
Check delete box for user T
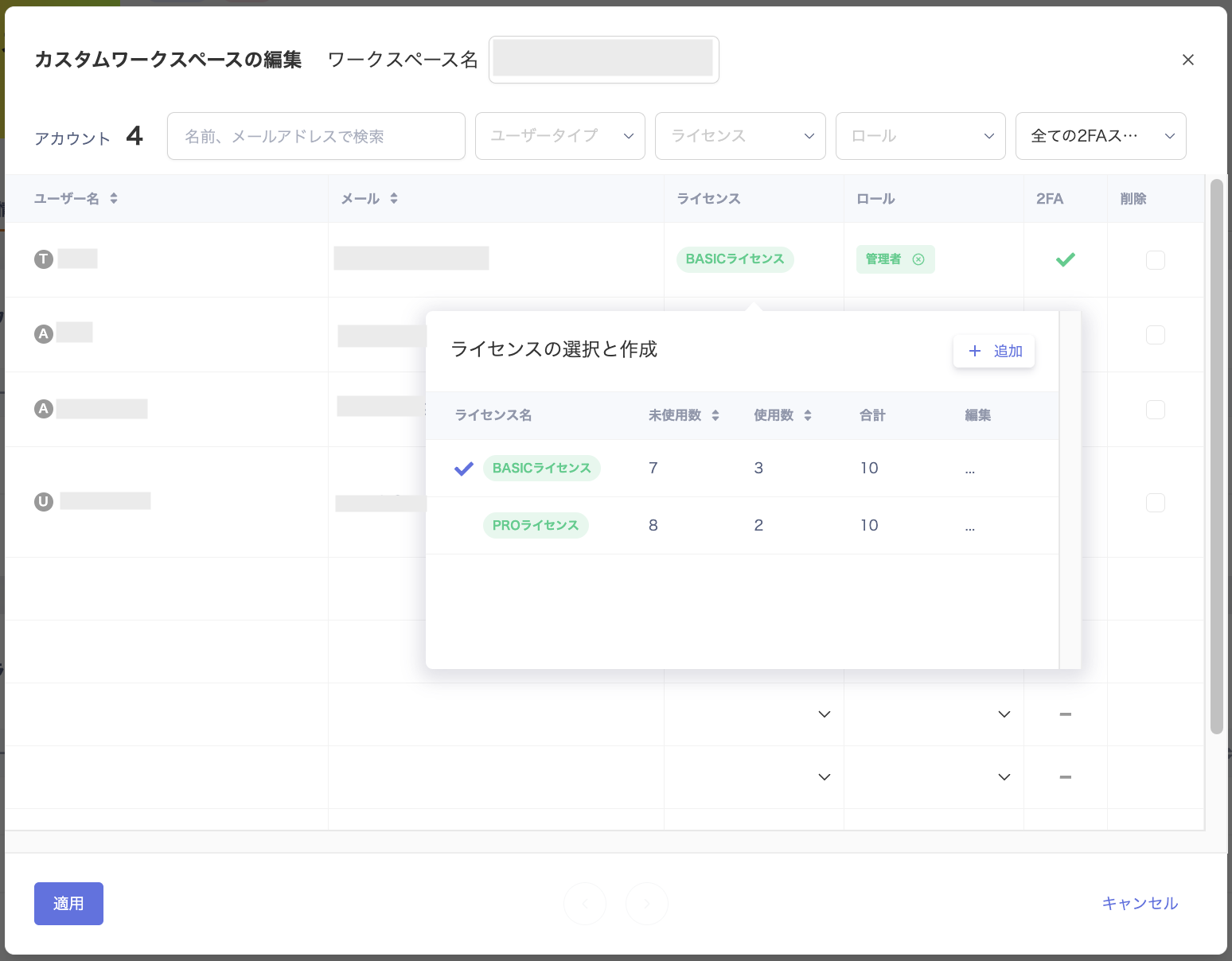[1155, 260]
